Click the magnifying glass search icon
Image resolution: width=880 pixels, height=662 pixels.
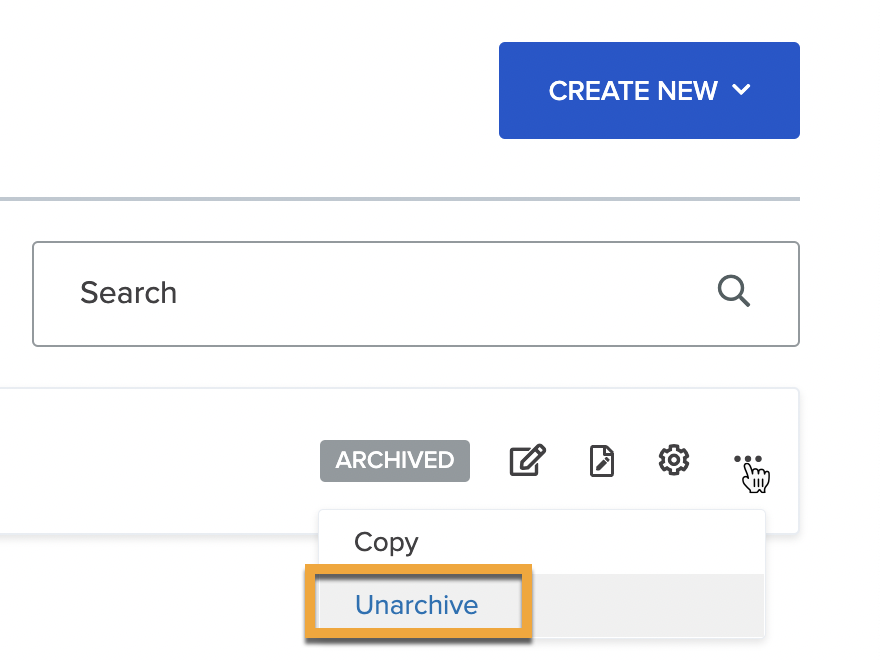734,291
